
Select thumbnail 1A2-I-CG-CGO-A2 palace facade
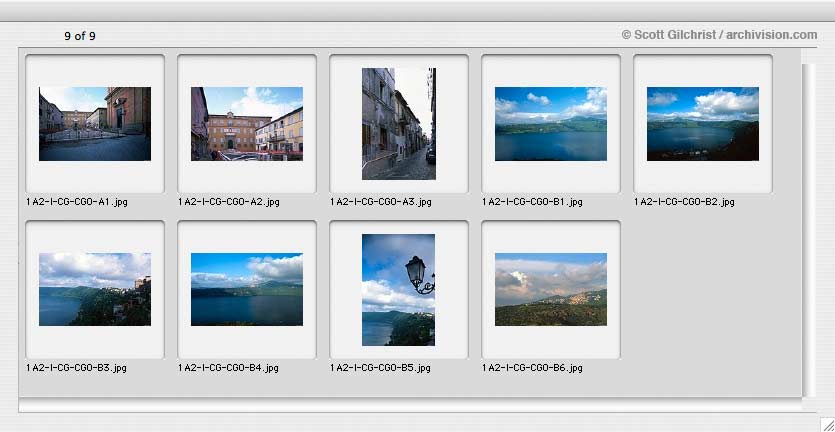pyautogui.click(x=247, y=124)
